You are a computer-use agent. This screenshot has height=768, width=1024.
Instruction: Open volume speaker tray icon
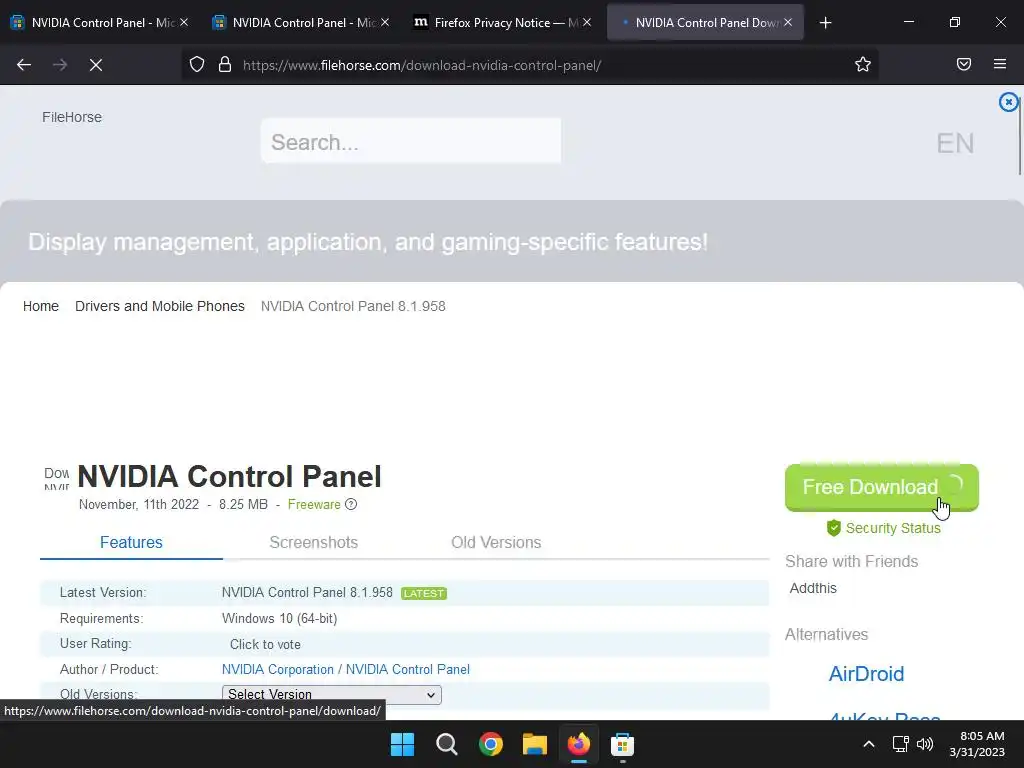pyautogui.click(x=925, y=744)
